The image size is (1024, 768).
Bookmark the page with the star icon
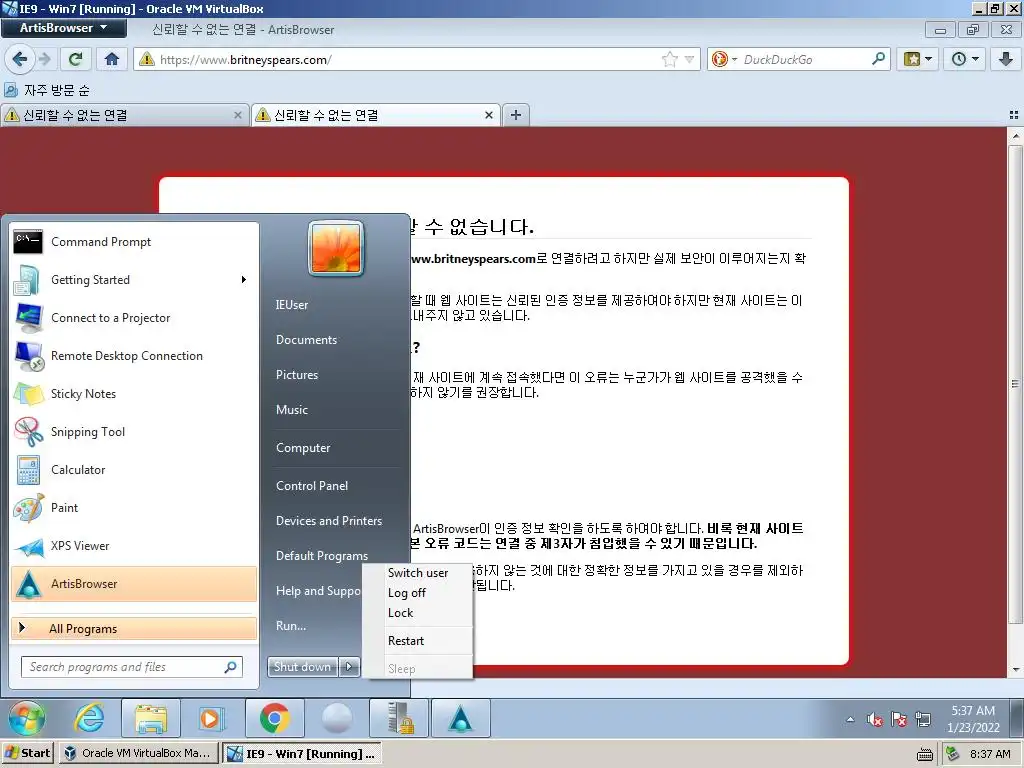tap(669, 59)
